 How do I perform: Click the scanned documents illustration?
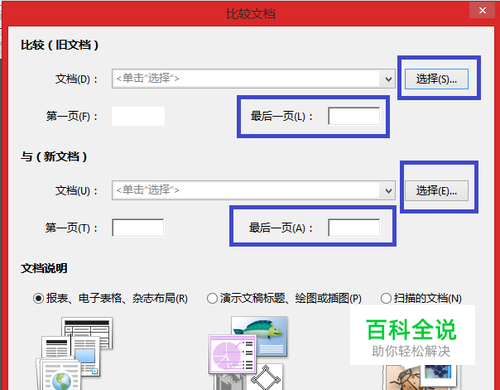[423, 377]
